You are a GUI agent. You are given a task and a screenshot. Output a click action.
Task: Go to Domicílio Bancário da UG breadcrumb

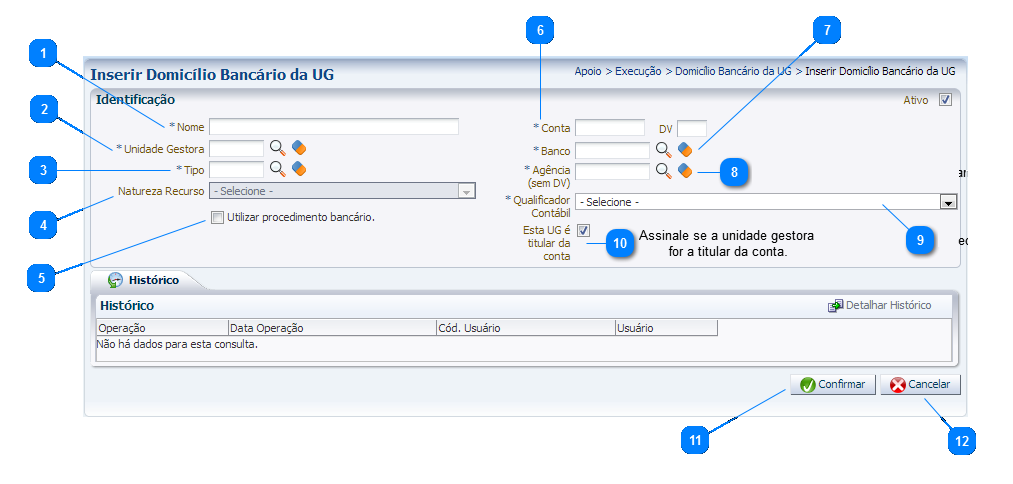[733, 72]
